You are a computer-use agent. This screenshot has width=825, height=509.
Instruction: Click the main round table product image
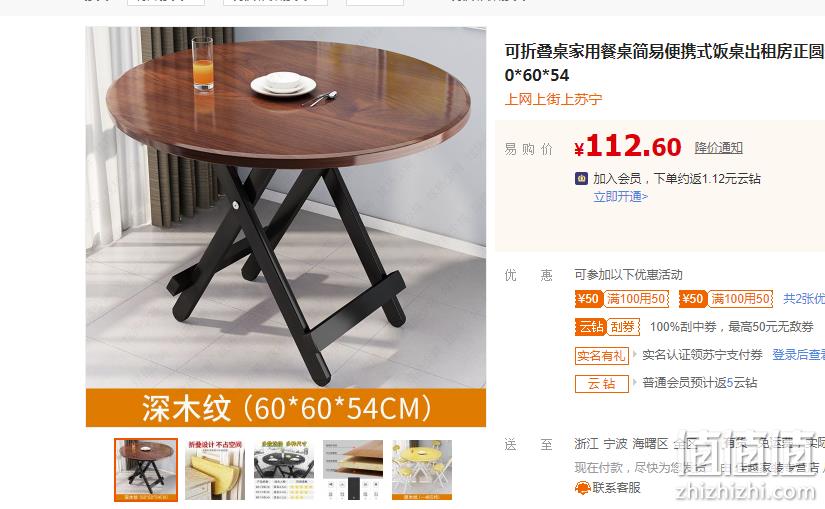[x=286, y=207]
